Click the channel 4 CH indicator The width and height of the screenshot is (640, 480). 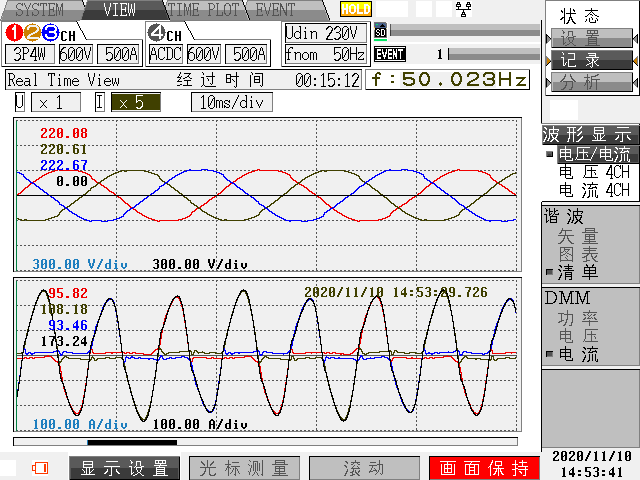point(165,33)
